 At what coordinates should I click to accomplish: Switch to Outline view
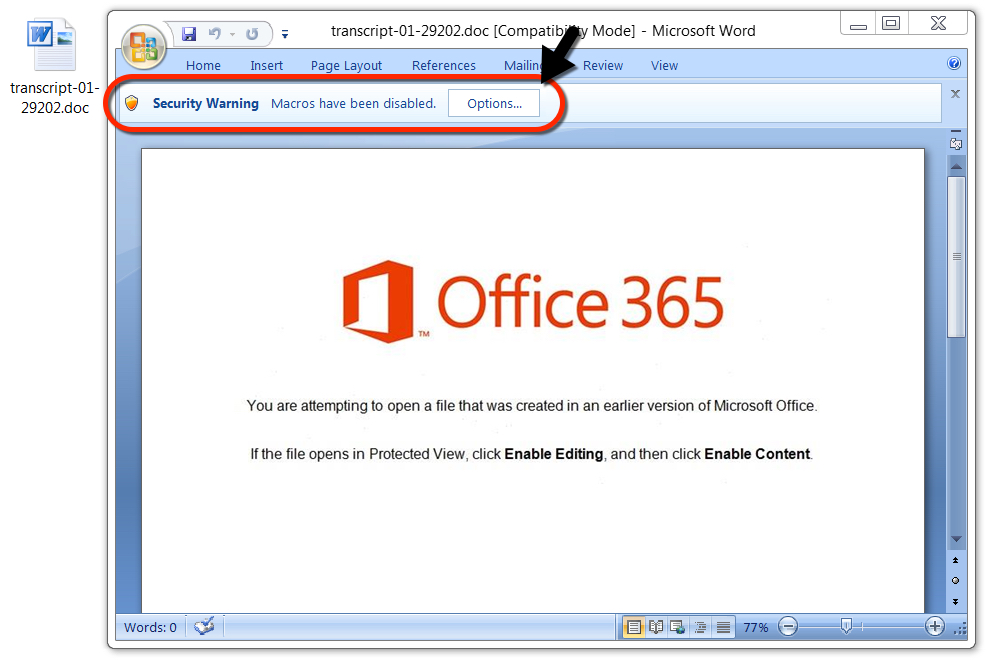(701, 627)
